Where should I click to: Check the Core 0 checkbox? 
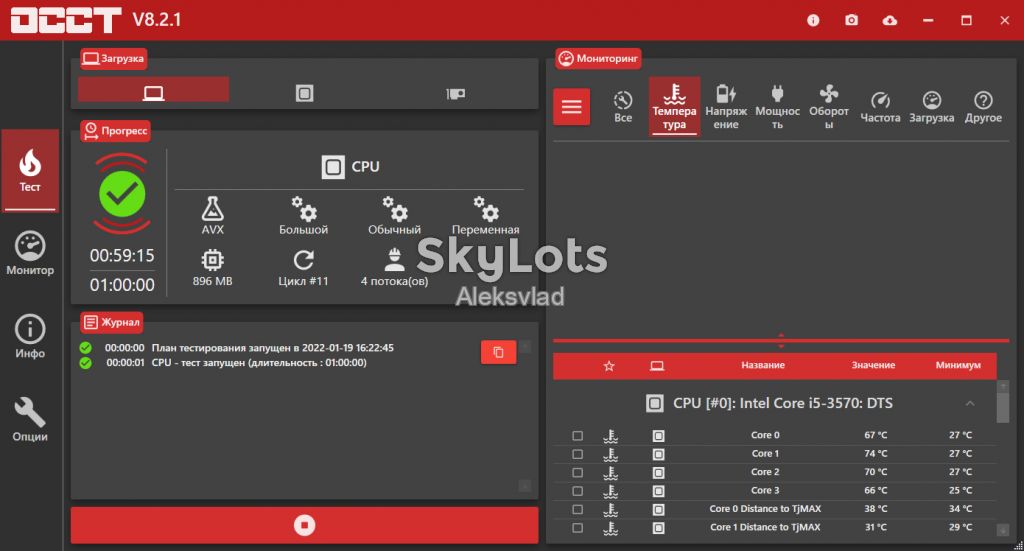pyautogui.click(x=577, y=435)
